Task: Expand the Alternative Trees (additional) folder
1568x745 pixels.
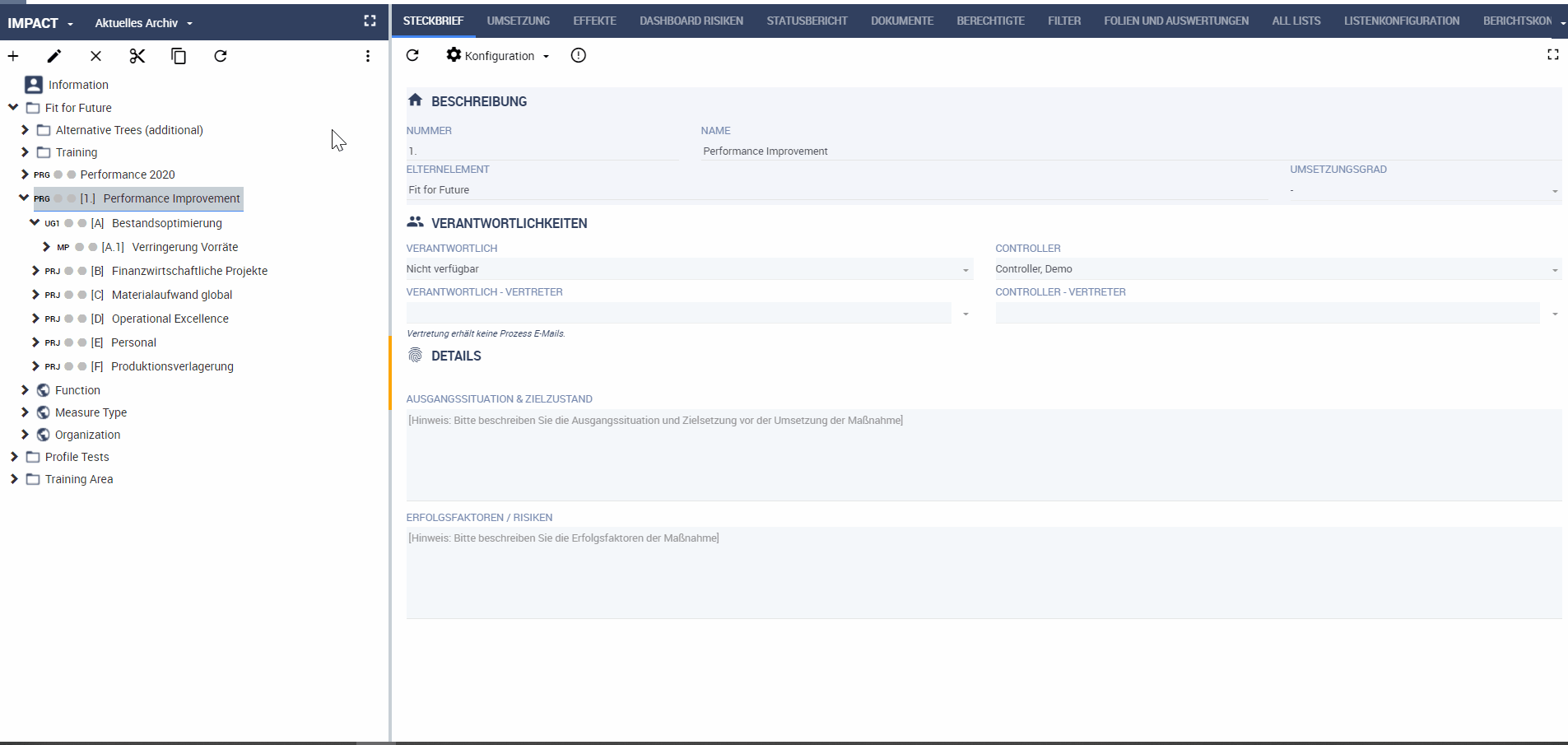Action: (x=25, y=129)
